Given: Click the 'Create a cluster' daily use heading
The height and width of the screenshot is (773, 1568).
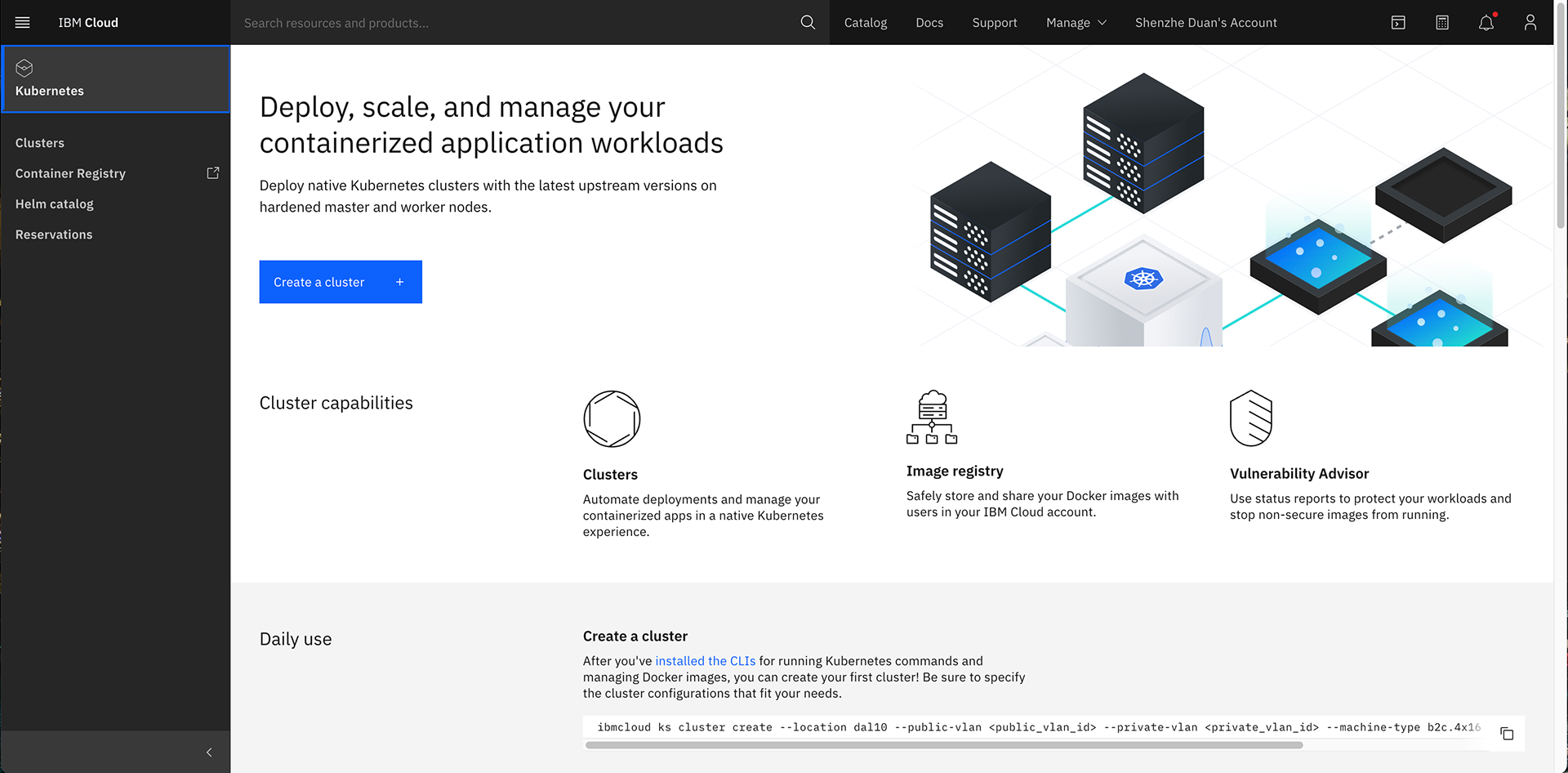Looking at the screenshot, I should click(635, 637).
